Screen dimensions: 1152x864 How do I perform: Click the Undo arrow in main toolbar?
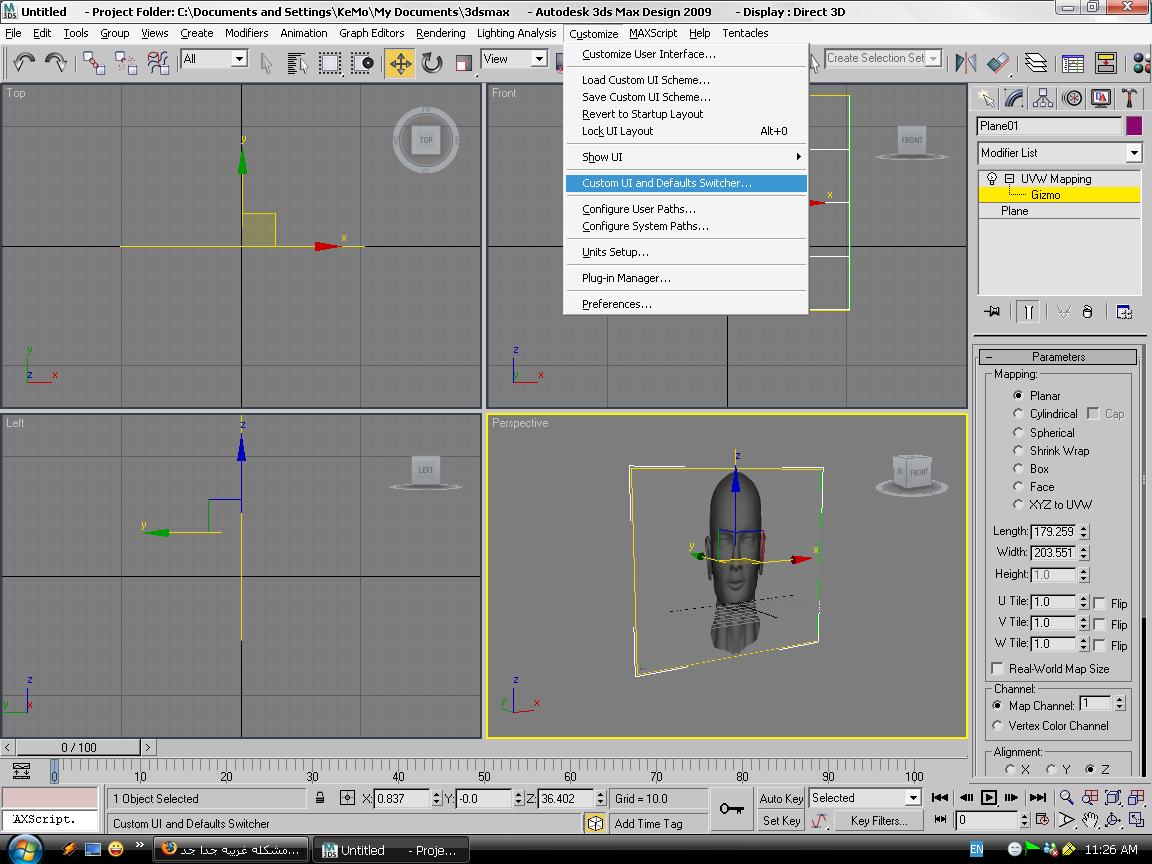pyautogui.click(x=24, y=62)
